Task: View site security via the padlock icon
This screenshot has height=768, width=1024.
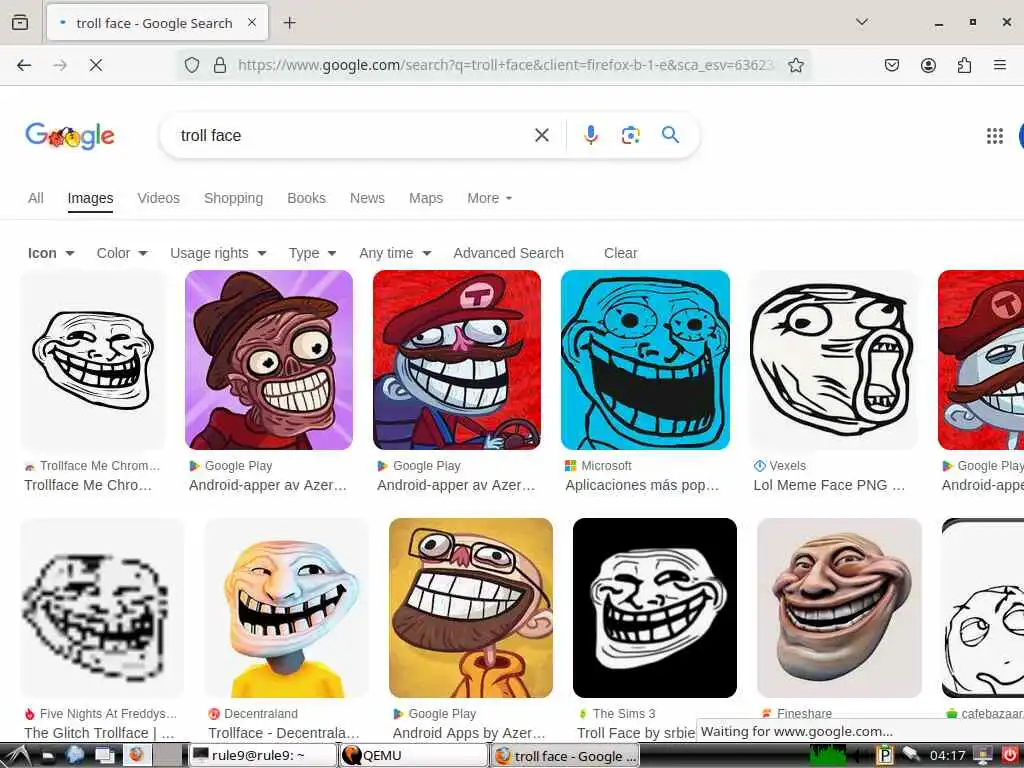Action: pos(220,65)
